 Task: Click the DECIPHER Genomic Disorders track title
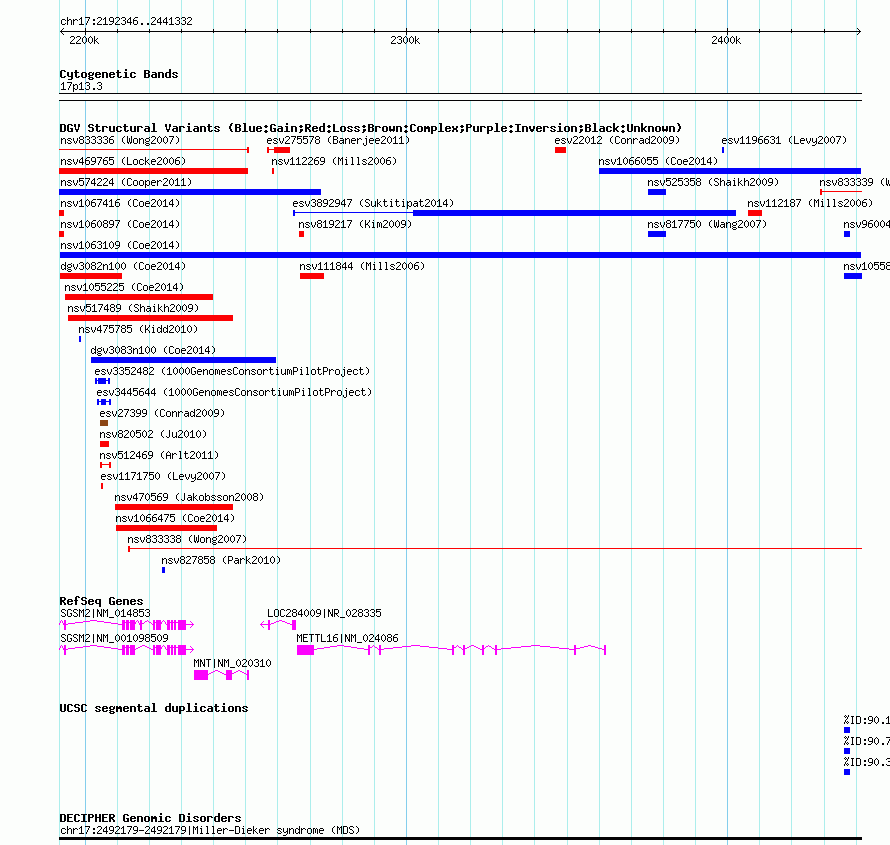(x=150, y=818)
